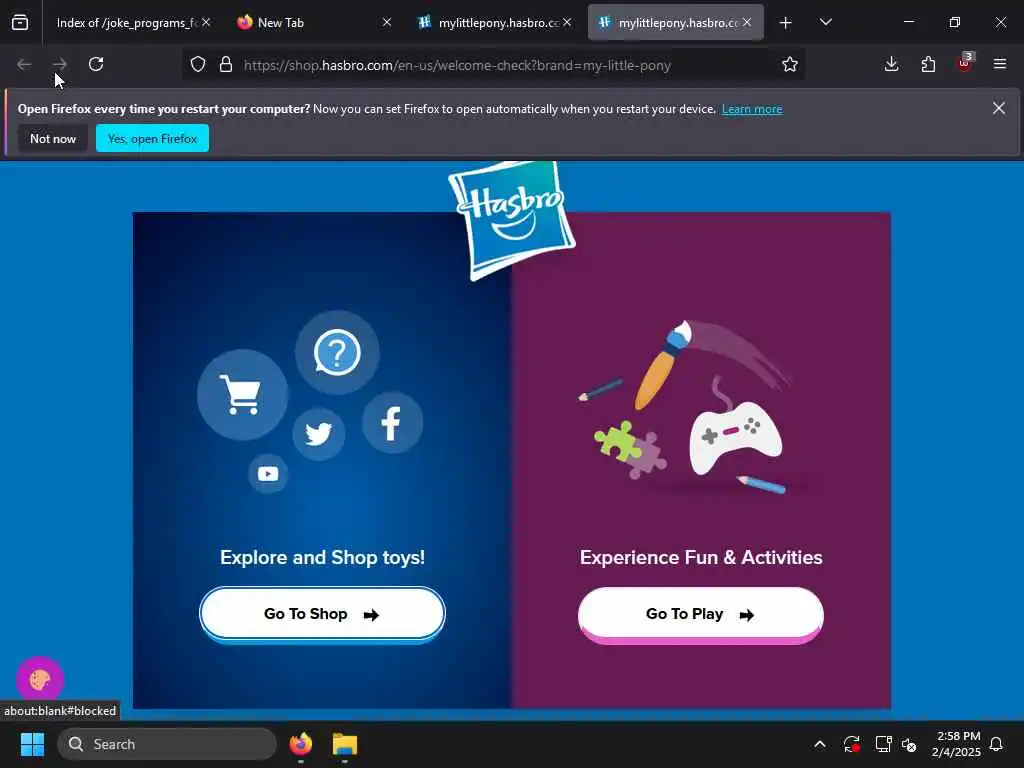Follow the Learn more link

tap(752, 109)
